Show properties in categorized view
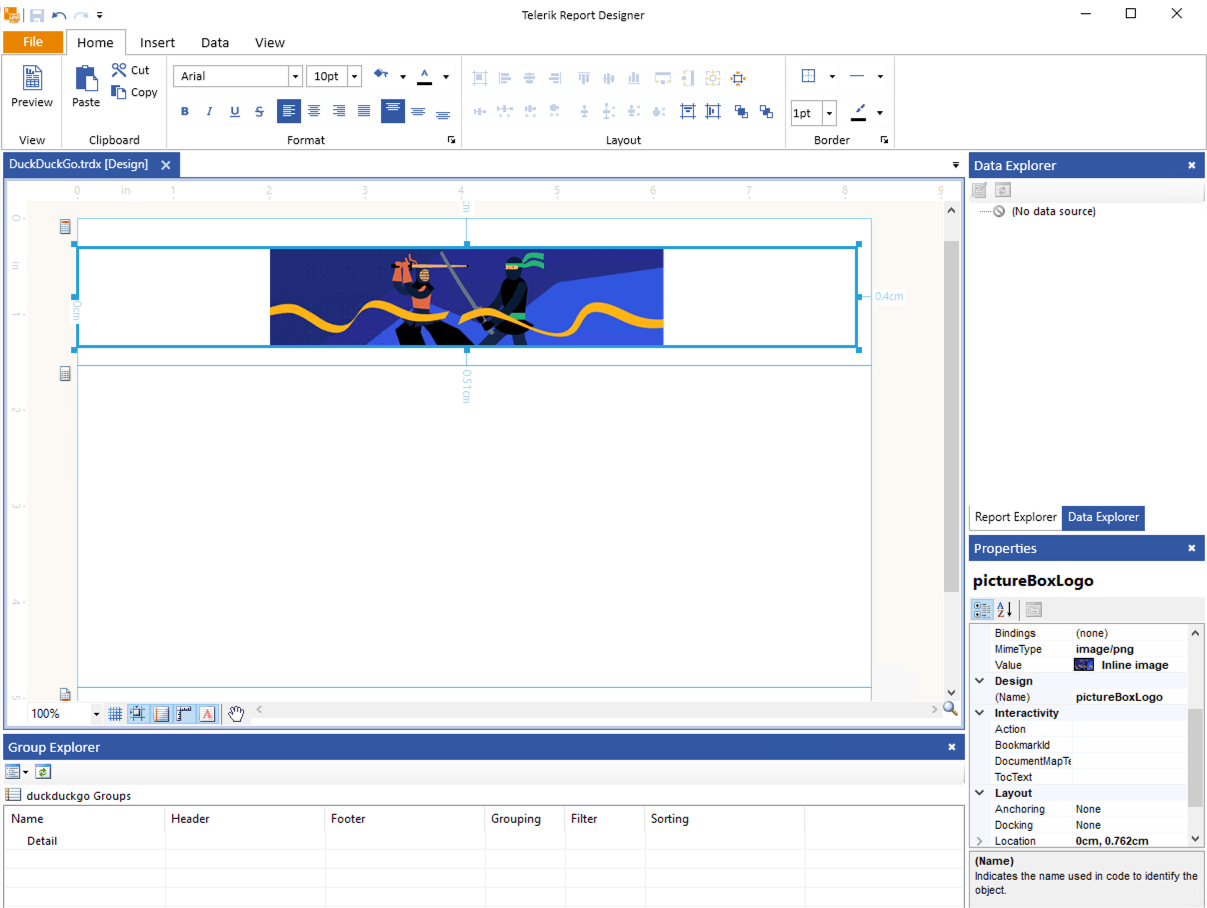 click(x=982, y=609)
